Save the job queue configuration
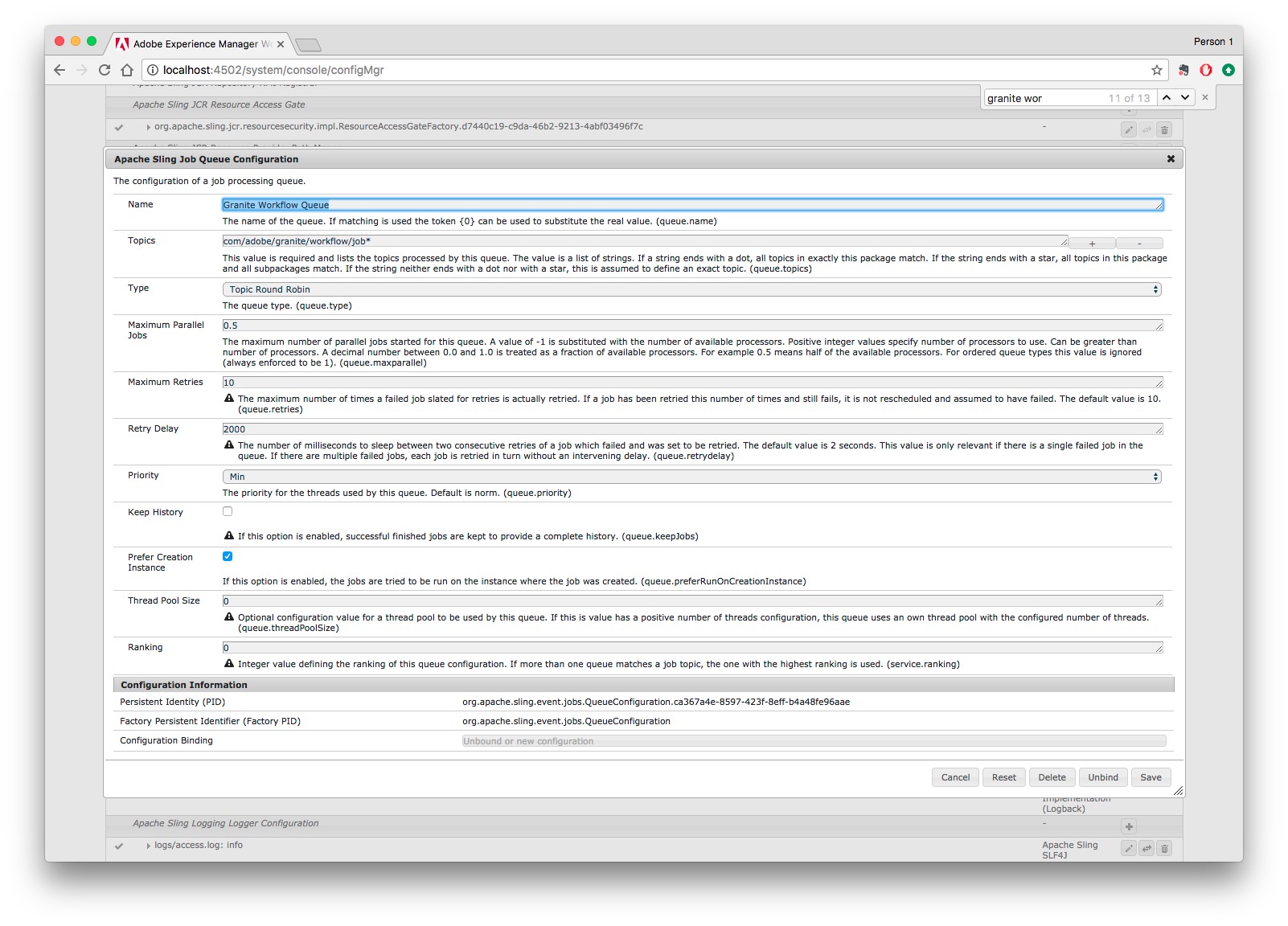This screenshot has height=926, width=1288. coord(1151,777)
